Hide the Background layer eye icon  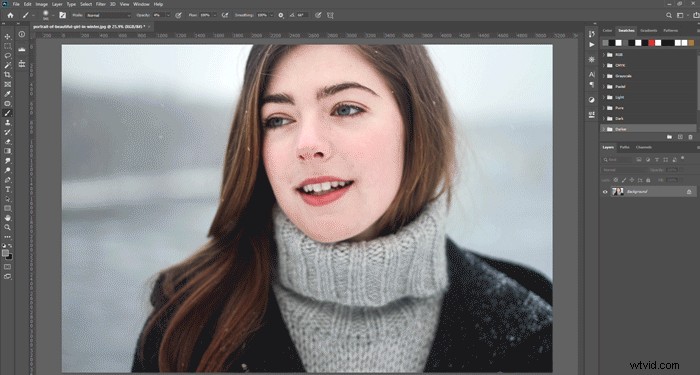[605, 192]
